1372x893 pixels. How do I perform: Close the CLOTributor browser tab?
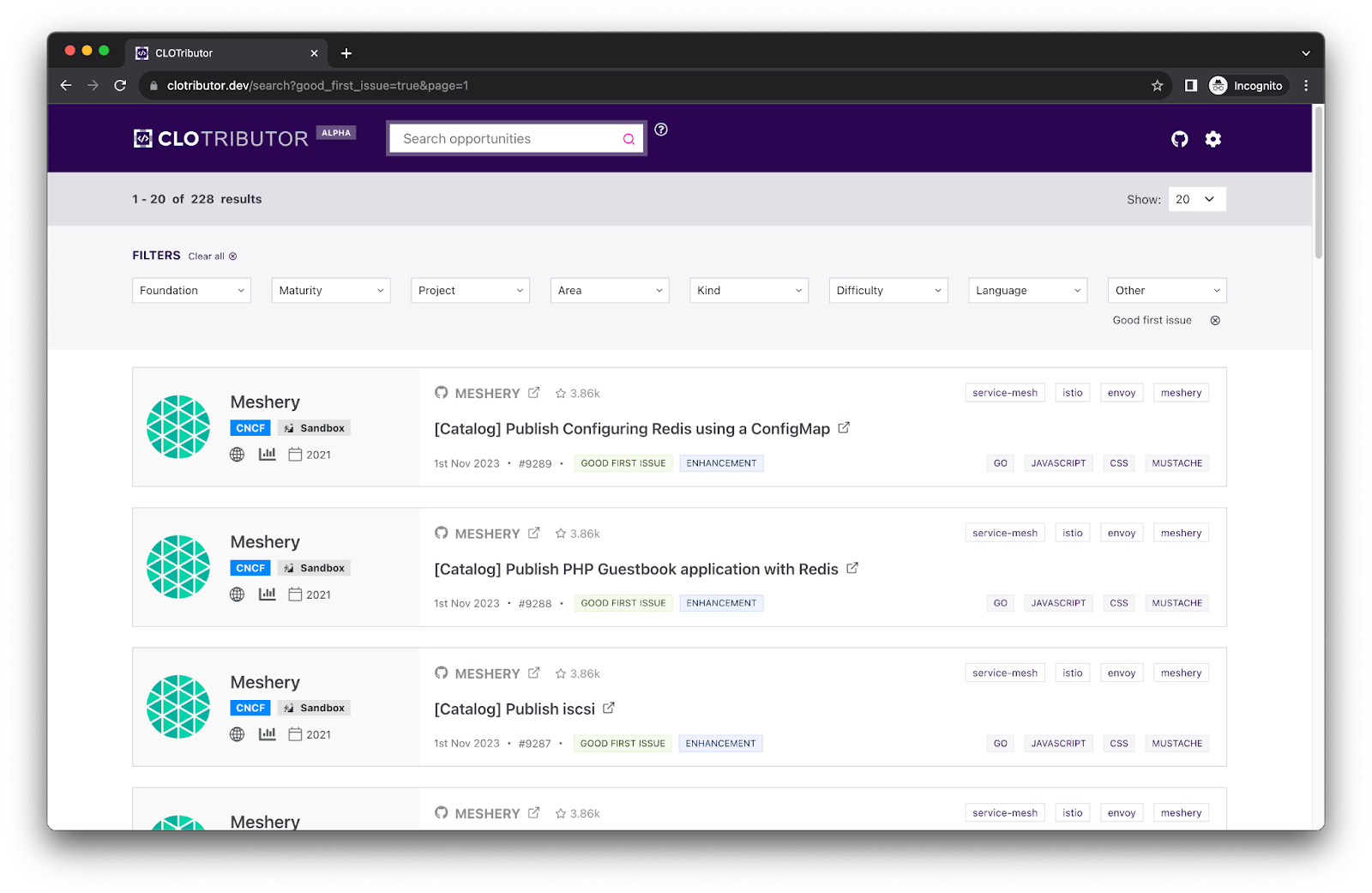pos(314,53)
